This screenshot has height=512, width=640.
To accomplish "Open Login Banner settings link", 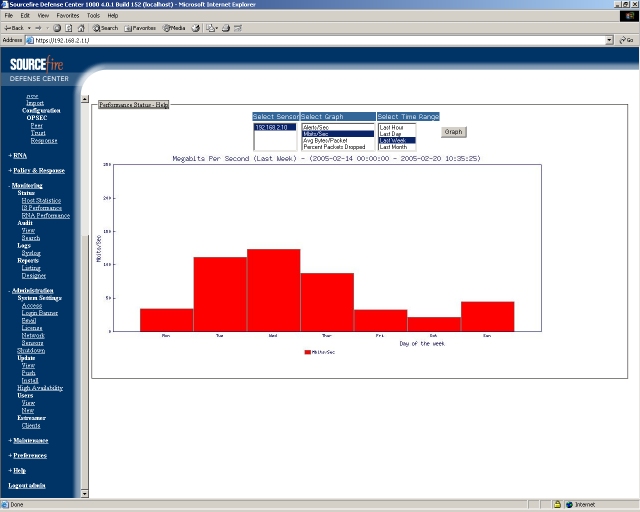I will [x=40, y=313].
